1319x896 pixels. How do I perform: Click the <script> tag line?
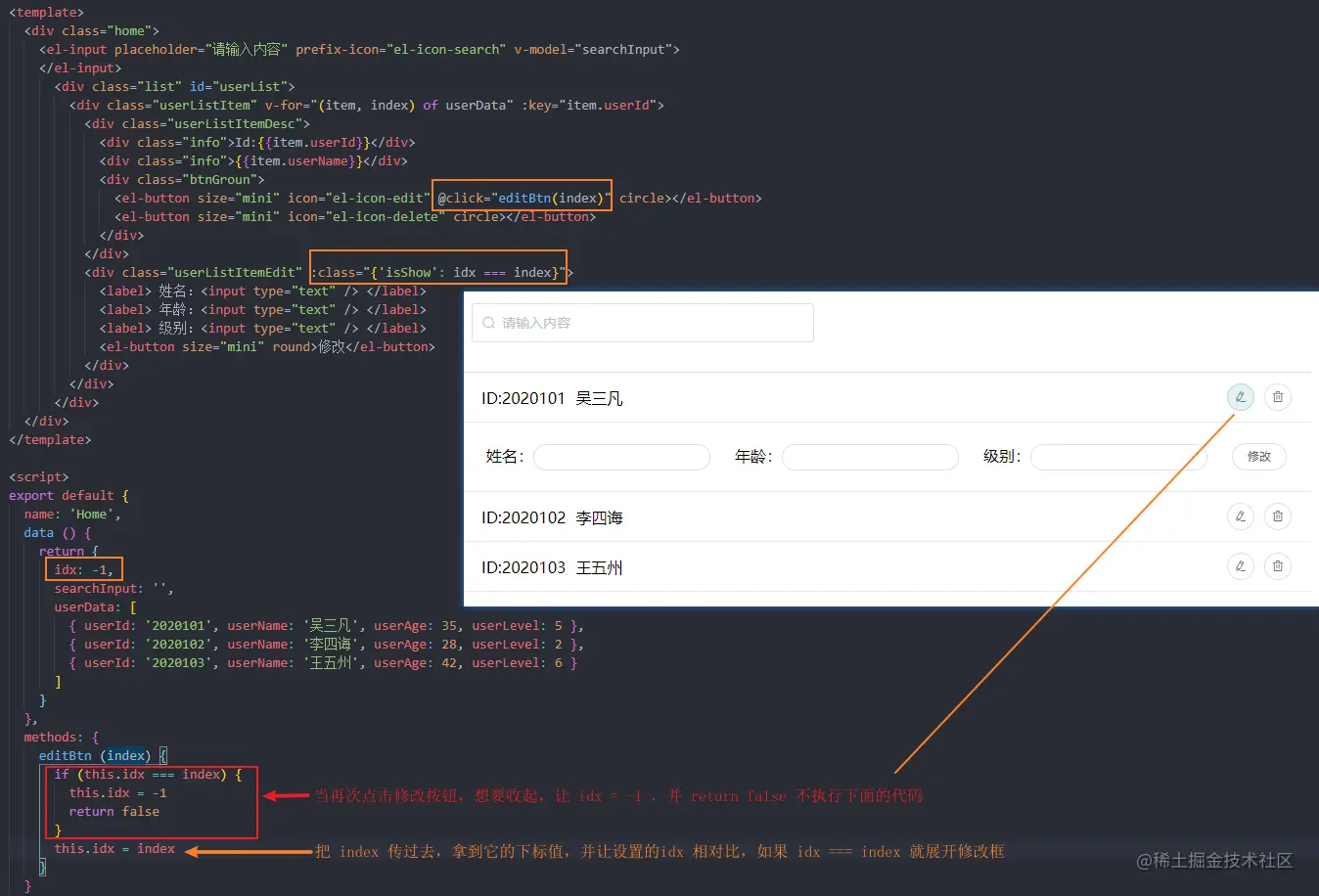tap(39, 476)
